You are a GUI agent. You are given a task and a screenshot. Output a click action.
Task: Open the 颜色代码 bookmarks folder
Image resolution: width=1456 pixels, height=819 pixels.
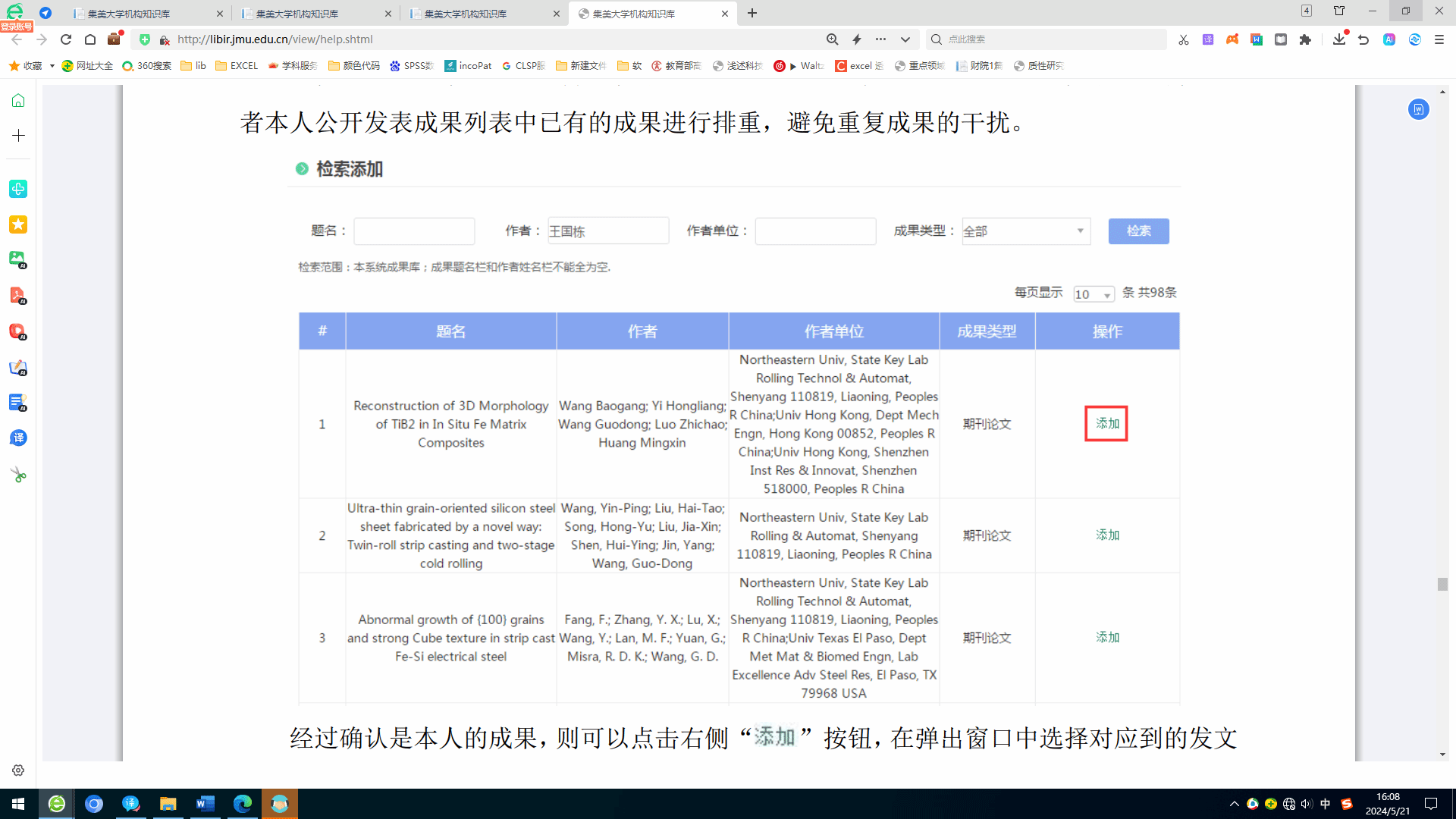pos(354,66)
